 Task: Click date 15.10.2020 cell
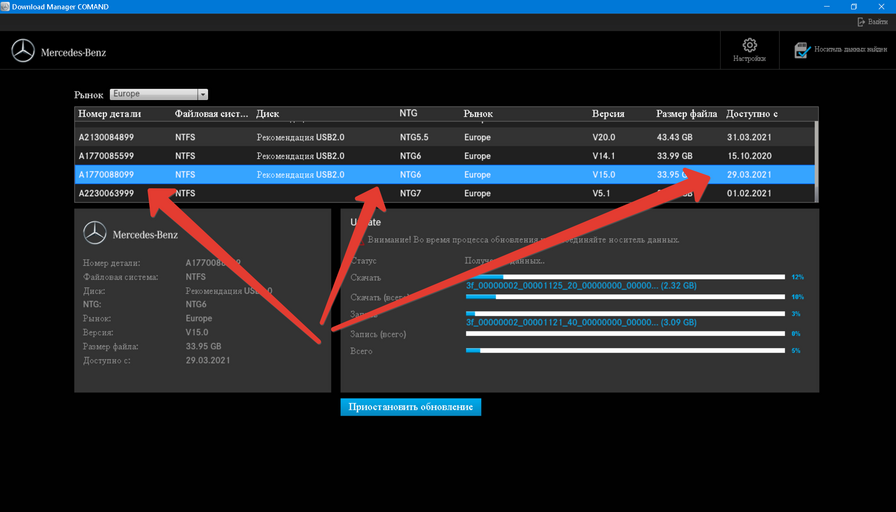coord(749,156)
